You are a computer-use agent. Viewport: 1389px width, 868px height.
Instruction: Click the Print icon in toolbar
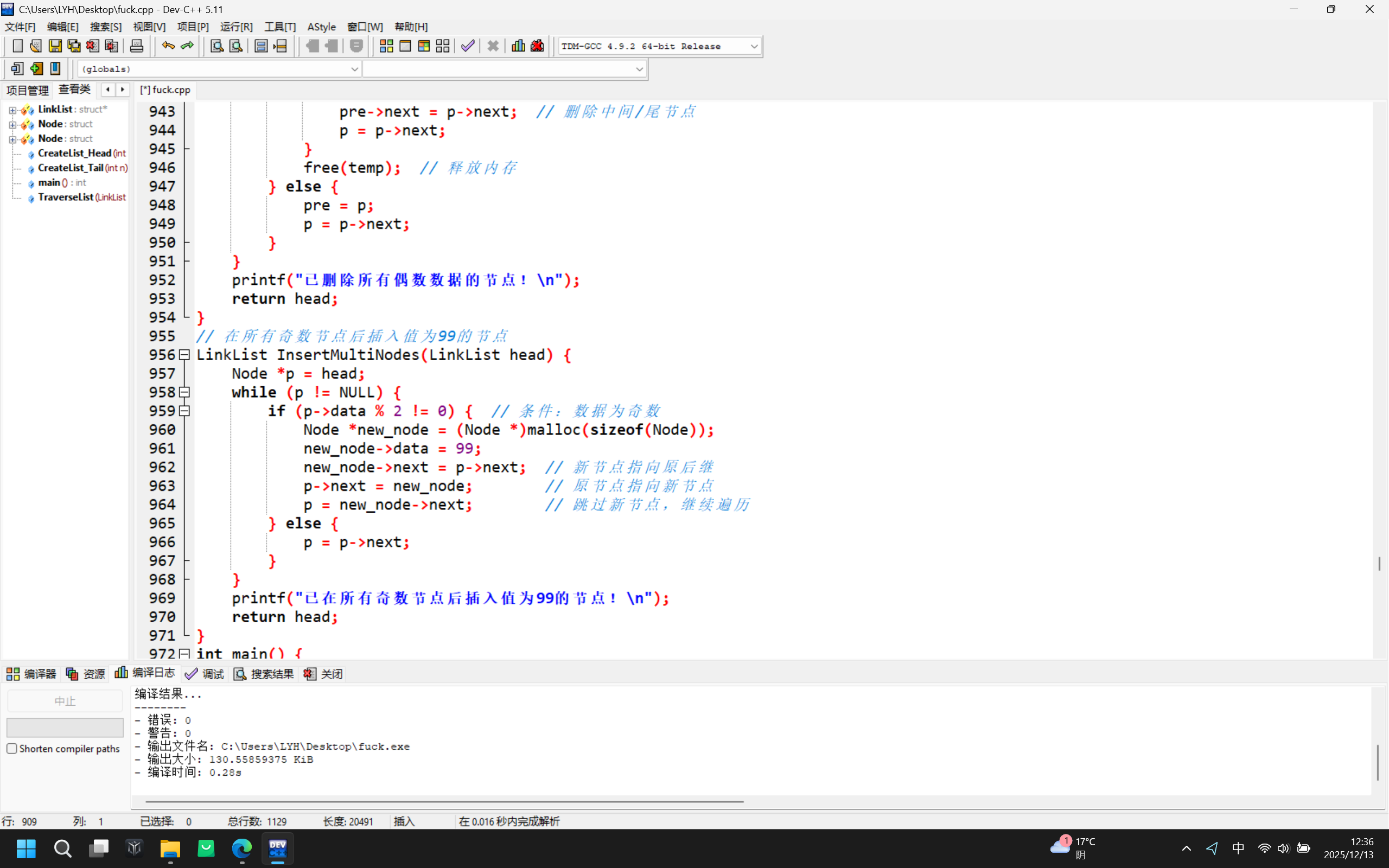point(137,46)
